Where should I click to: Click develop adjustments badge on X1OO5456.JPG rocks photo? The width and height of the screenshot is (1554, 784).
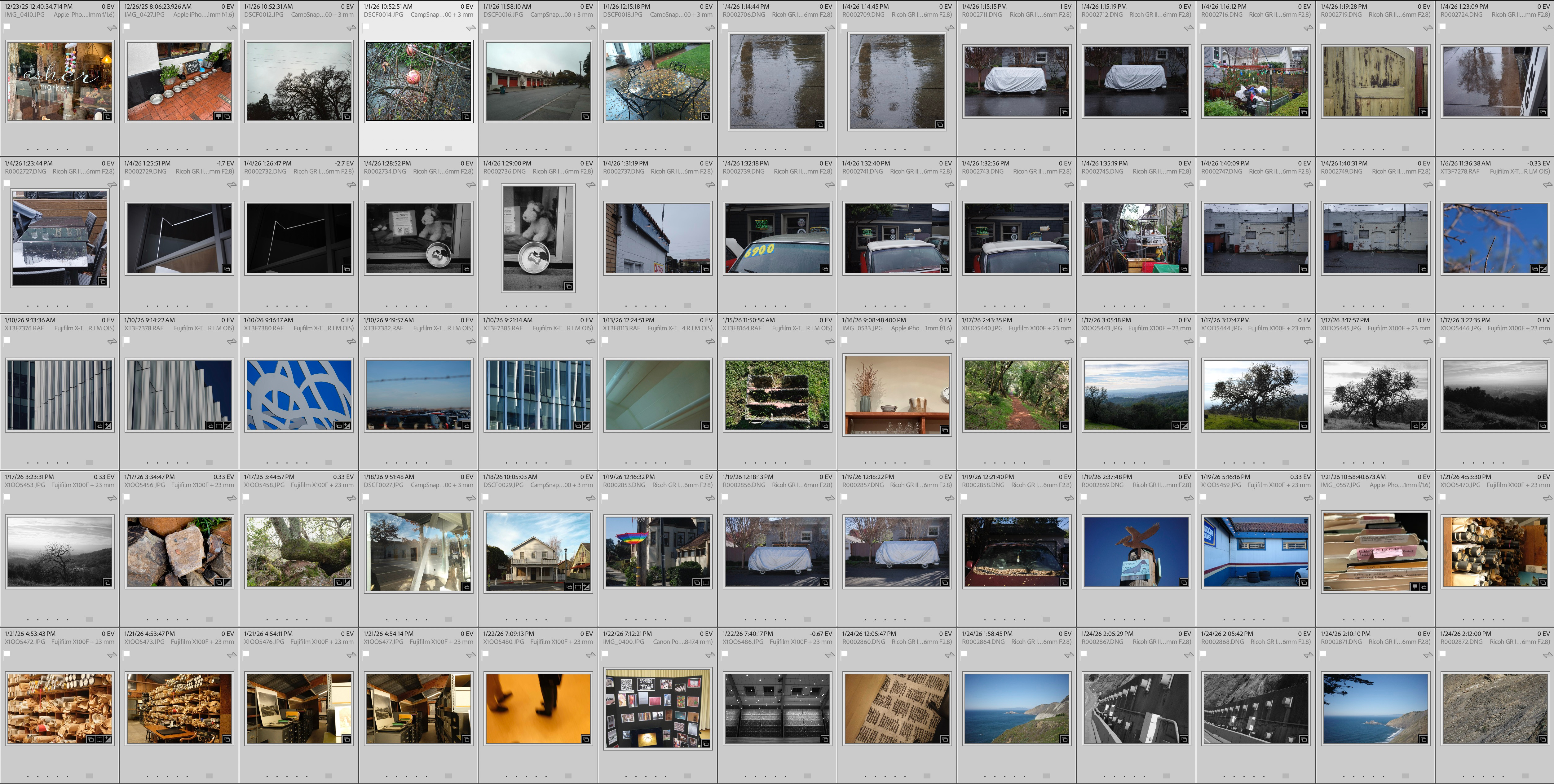(227, 583)
